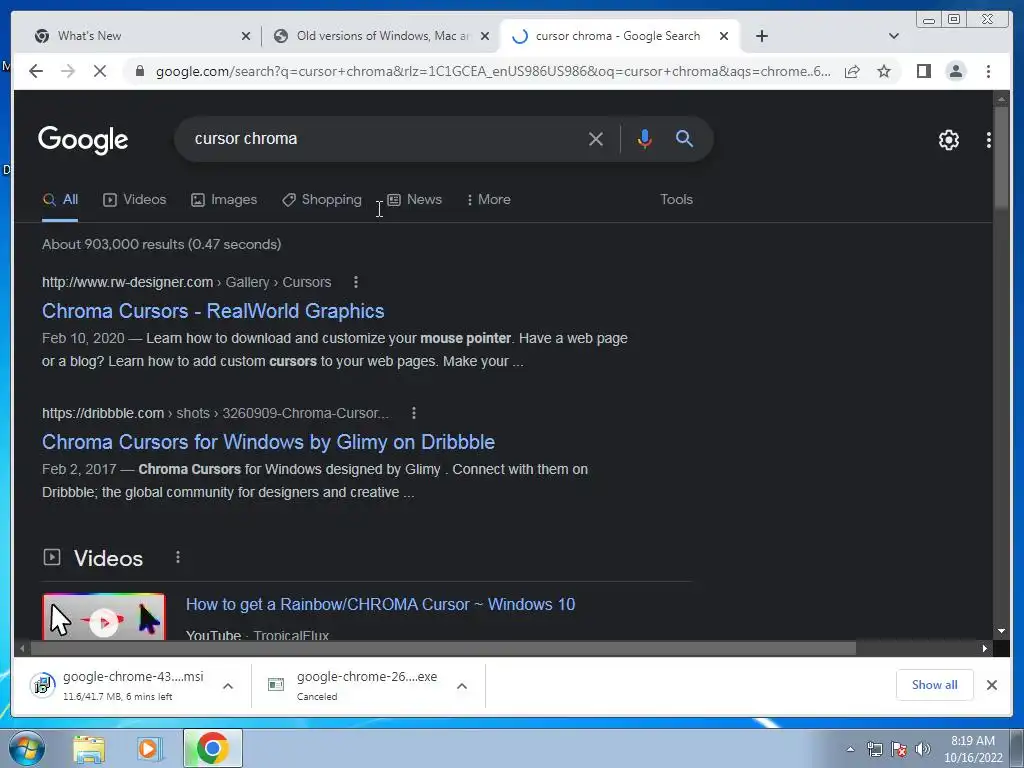Launch Windows Media Player from taskbar
The height and width of the screenshot is (768, 1024).
click(x=150, y=749)
